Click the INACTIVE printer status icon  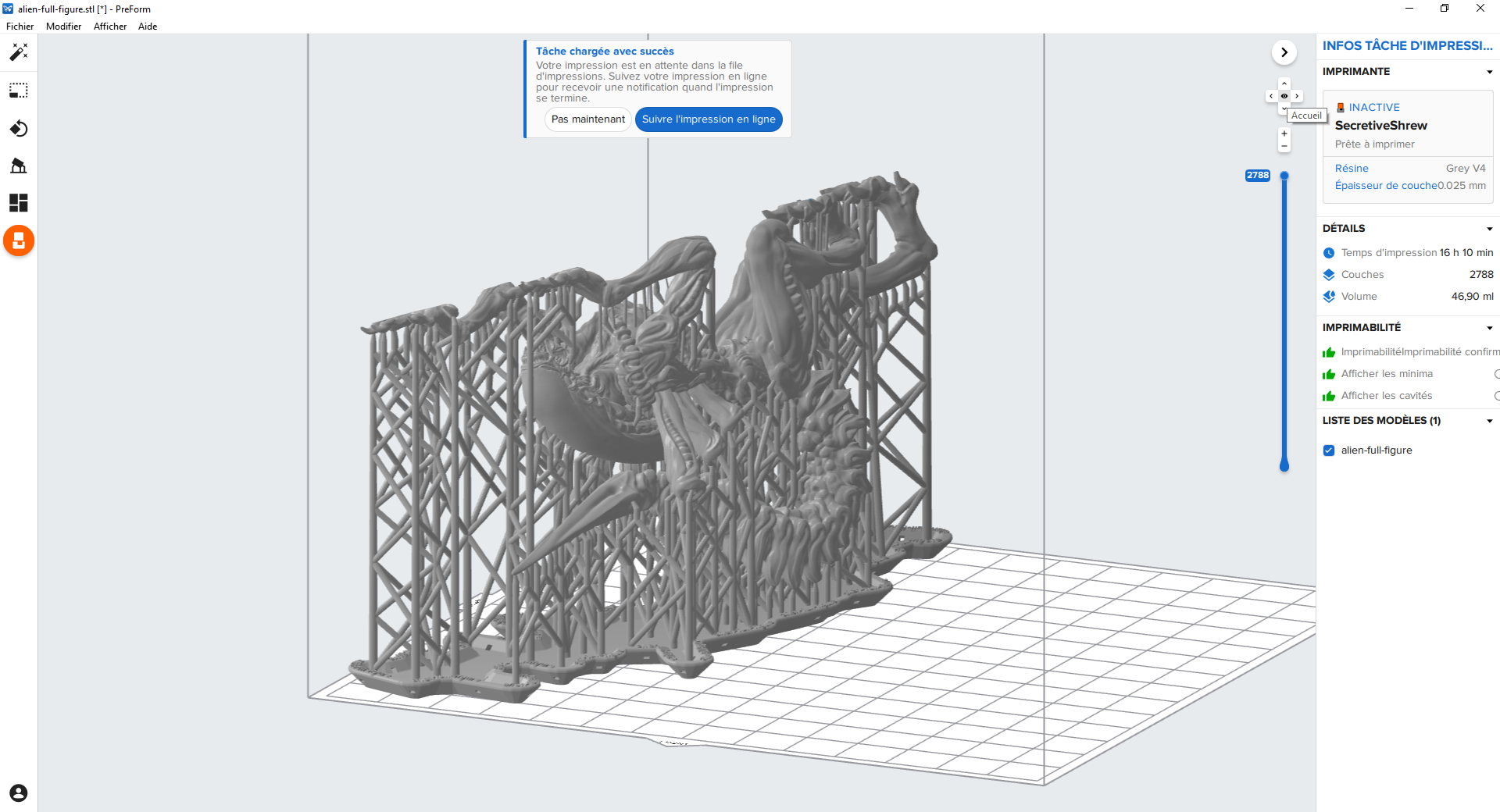(1341, 108)
